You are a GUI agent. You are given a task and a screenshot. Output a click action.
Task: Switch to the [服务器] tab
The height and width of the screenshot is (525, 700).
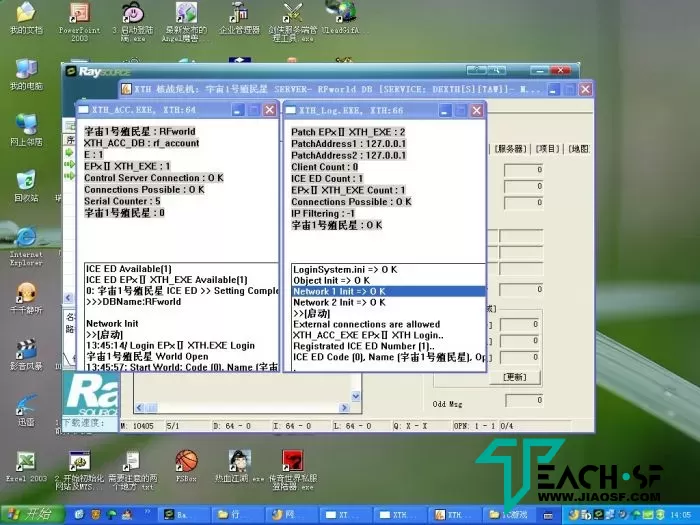click(510, 149)
